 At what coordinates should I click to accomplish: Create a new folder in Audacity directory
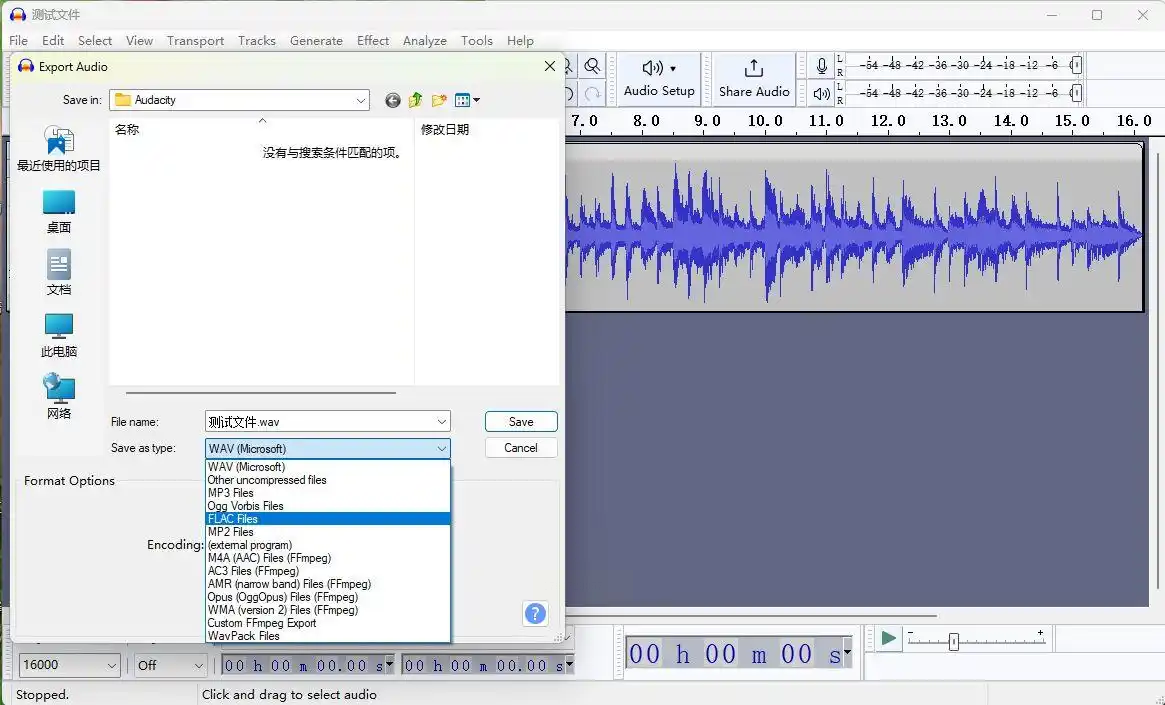pyautogui.click(x=439, y=100)
